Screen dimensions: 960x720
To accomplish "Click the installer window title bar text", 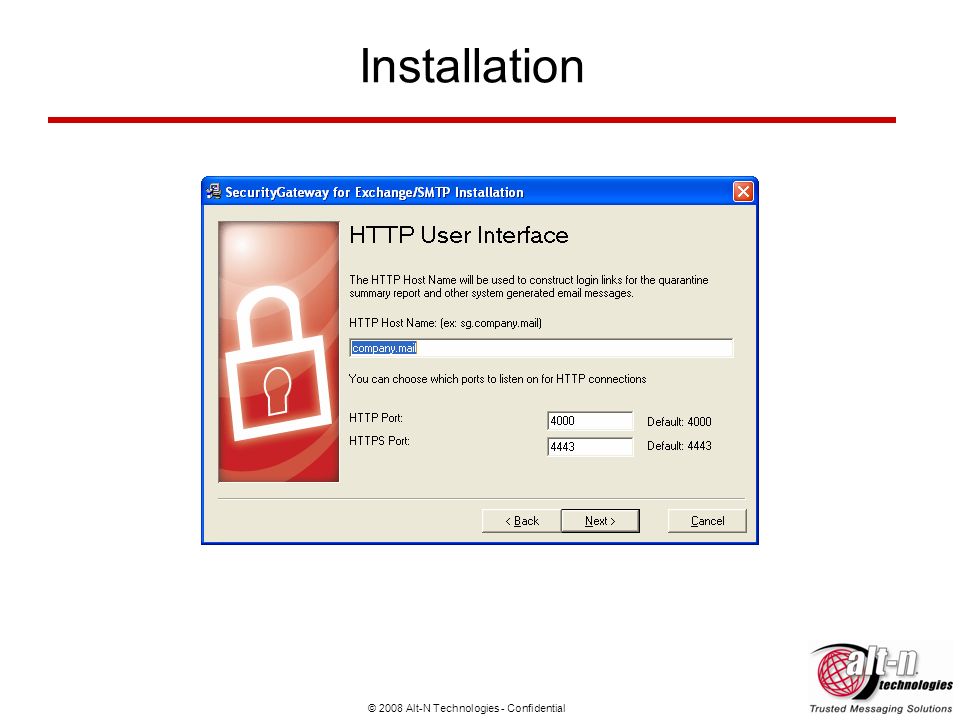I will [374, 192].
